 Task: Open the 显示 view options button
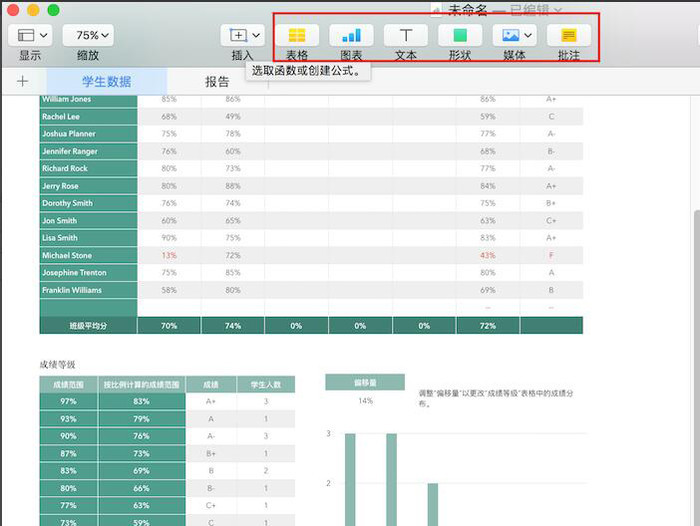tap(30, 35)
